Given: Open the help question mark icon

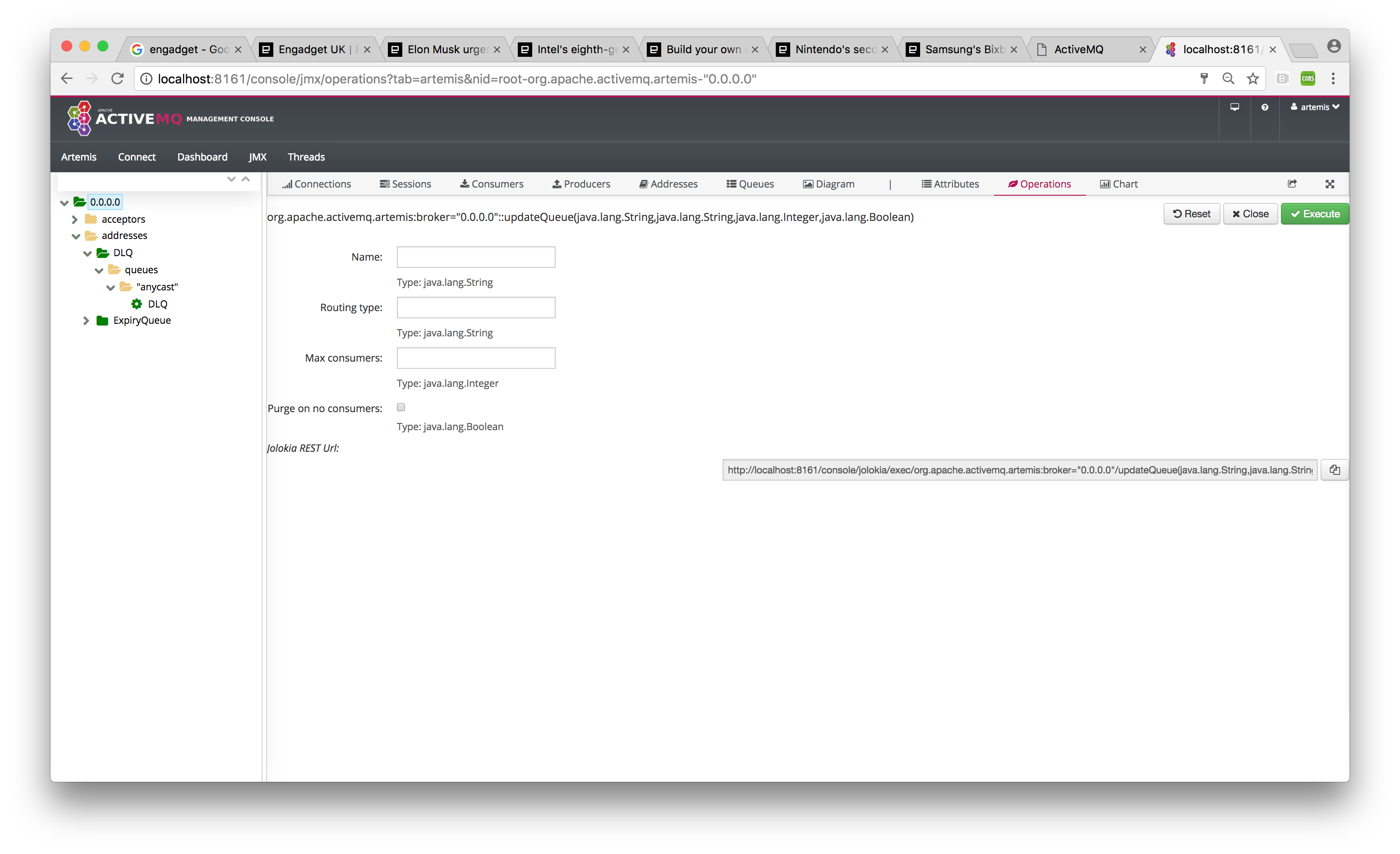Looking at the screenshot, I should point(1264,107).
